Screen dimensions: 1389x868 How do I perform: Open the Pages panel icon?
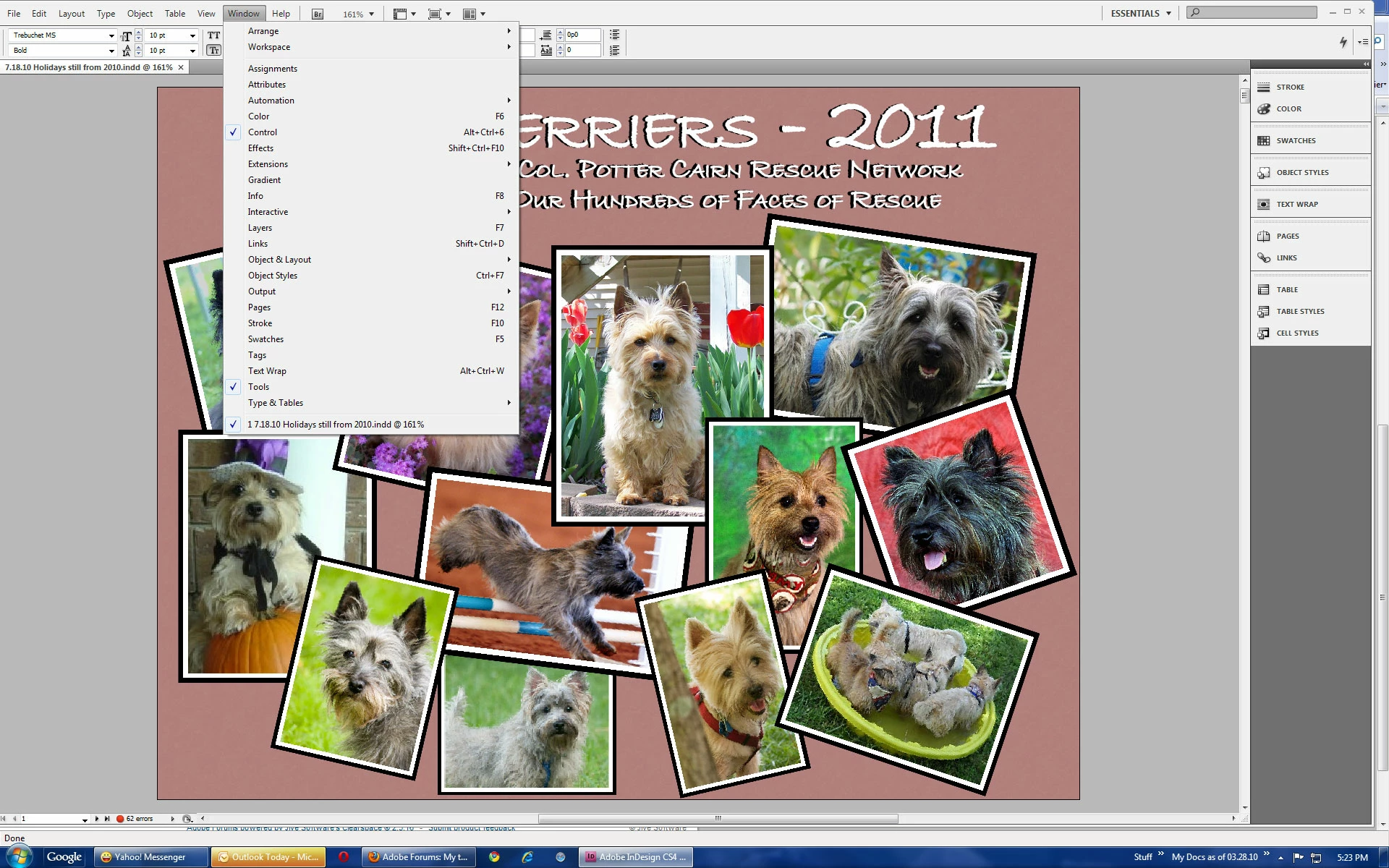(x=1264, y=236)
